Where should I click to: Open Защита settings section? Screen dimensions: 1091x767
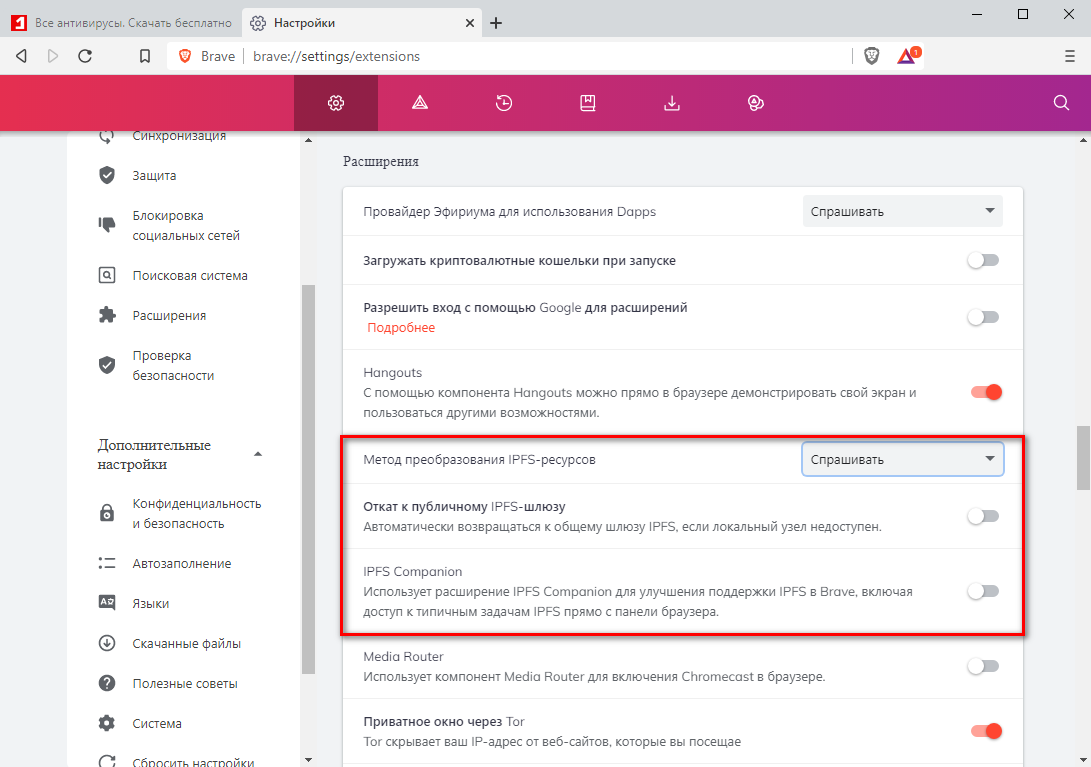[154, 175]
